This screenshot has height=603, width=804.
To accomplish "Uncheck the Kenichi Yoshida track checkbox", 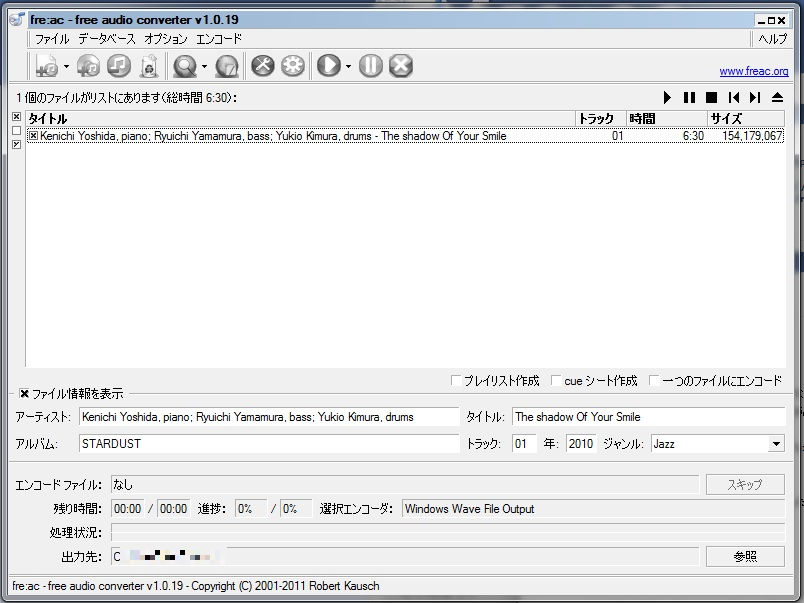I will pyautogui.click(x=33, y=136).
